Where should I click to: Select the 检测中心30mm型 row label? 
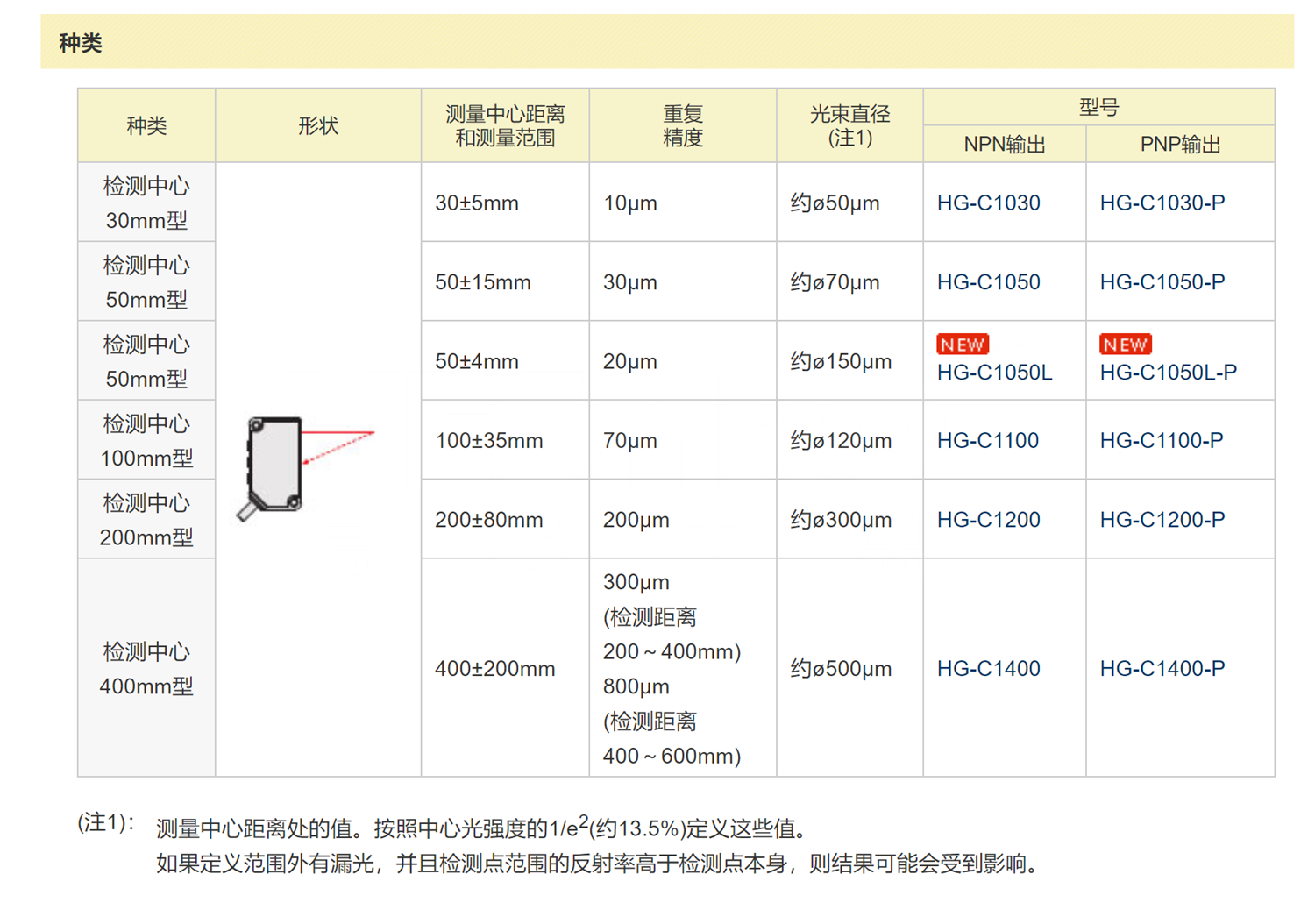click(146, 203)
